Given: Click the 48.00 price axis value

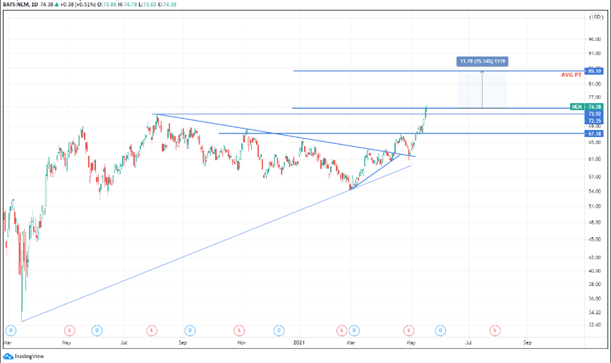Looking at the screenshot, I should 595,222.
